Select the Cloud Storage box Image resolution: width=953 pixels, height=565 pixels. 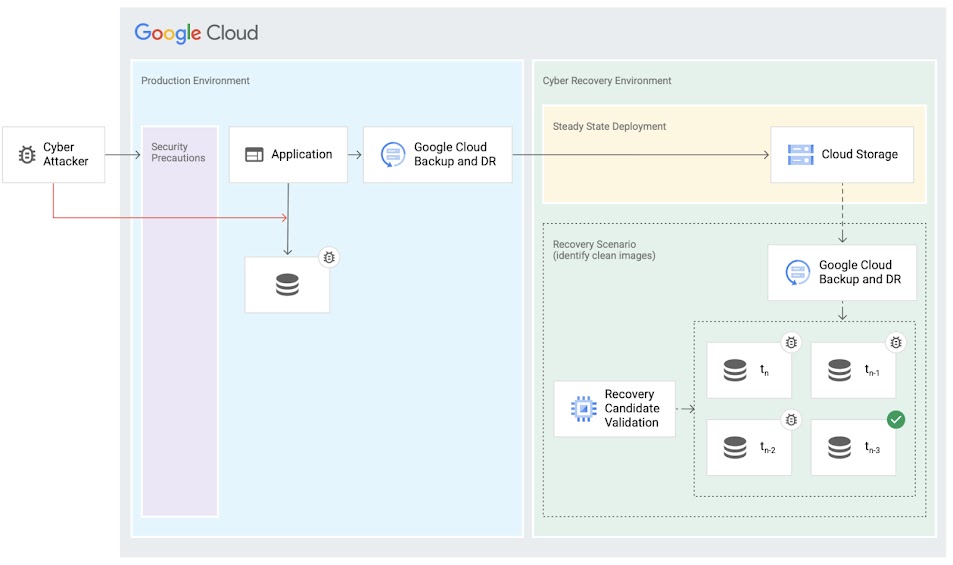click(x=842, y=154)
